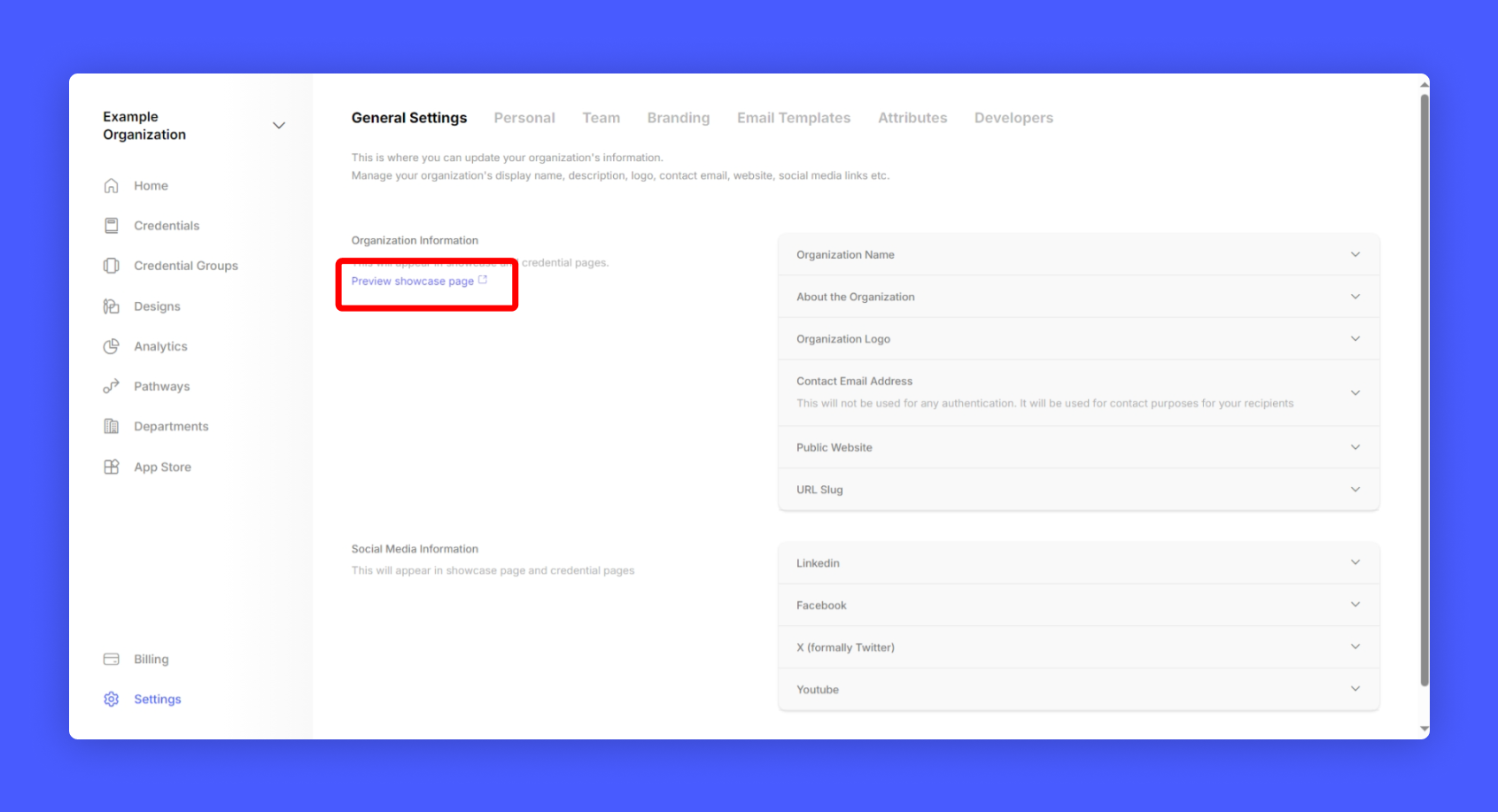Screen dimensions: 1498x812
Task: Click the Settings gear icon
Action: pos(111,700)
